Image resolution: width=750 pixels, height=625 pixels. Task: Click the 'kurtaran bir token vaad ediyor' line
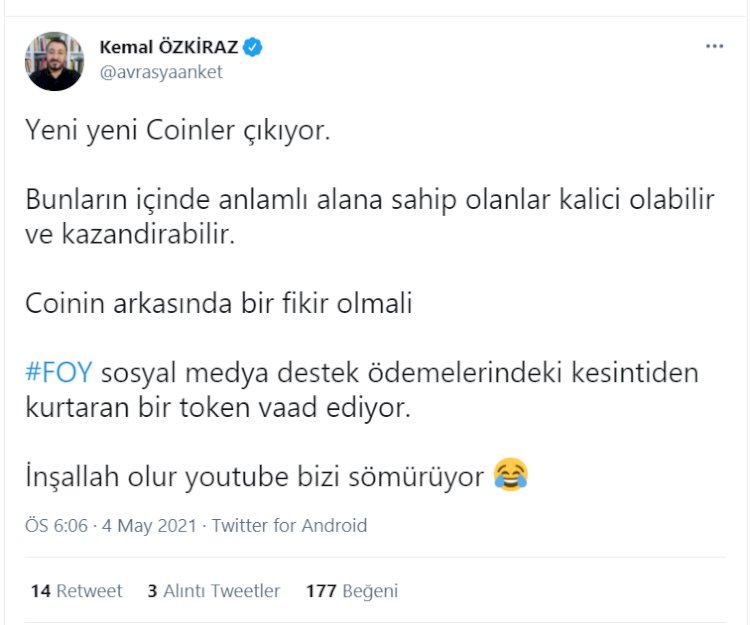(218, 408)
